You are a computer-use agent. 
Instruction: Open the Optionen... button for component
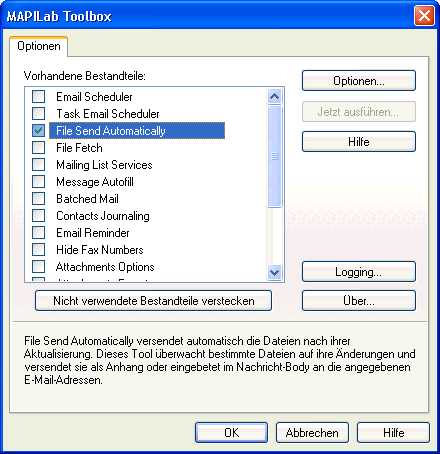359,81
